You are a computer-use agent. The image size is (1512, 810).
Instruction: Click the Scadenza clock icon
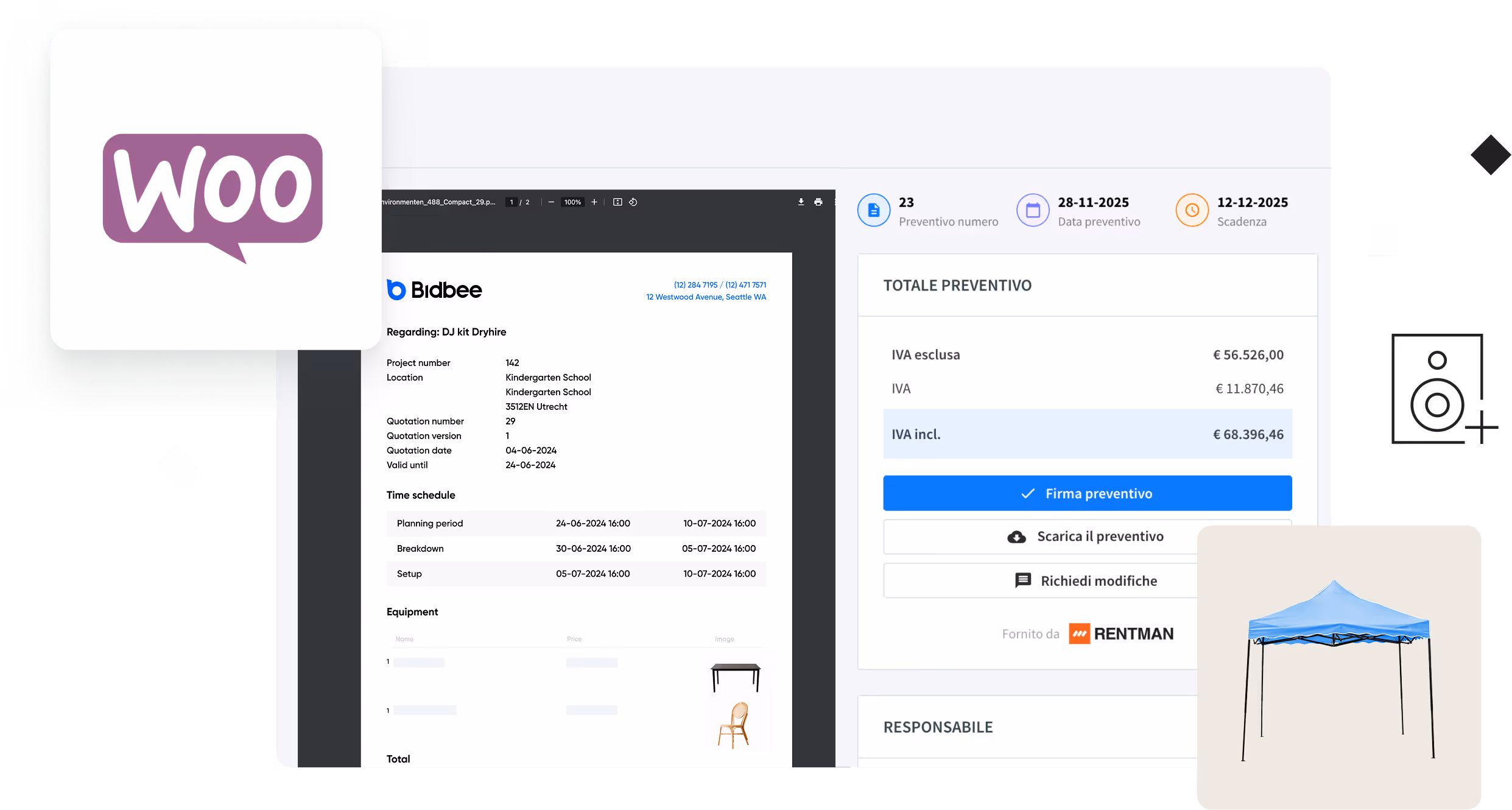(1192, 211)
